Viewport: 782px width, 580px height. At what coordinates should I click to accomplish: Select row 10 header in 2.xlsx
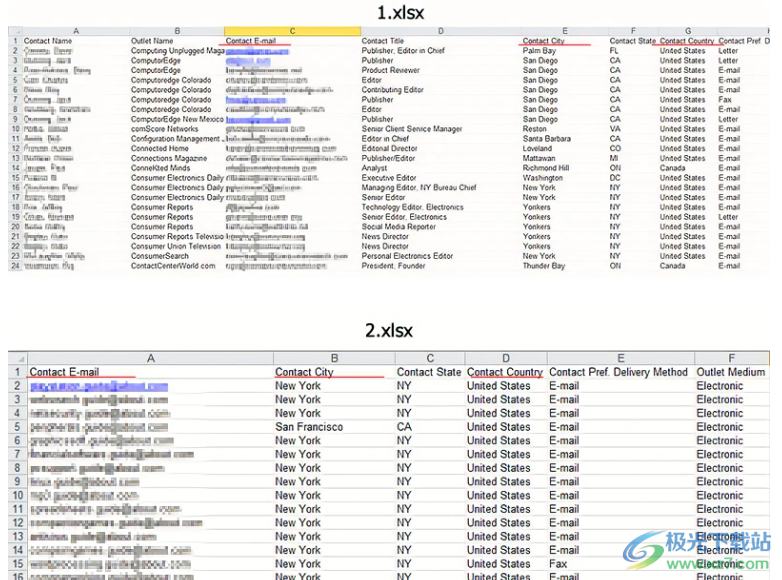point(17,495)
